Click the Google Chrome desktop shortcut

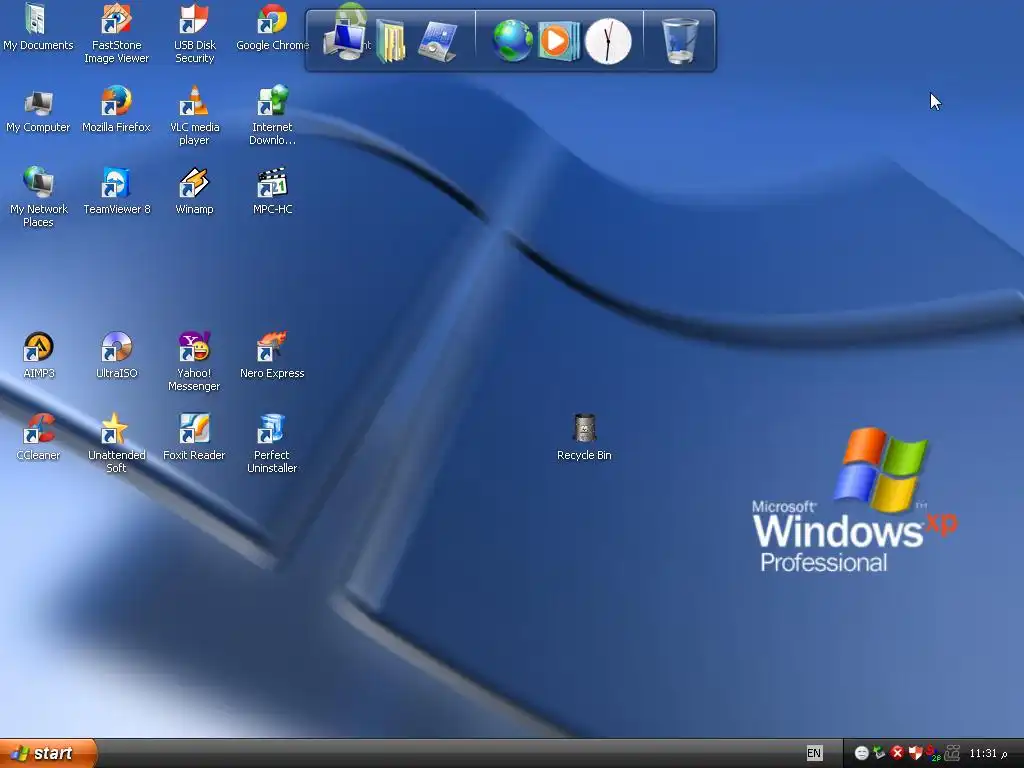[x=272, y=28]
